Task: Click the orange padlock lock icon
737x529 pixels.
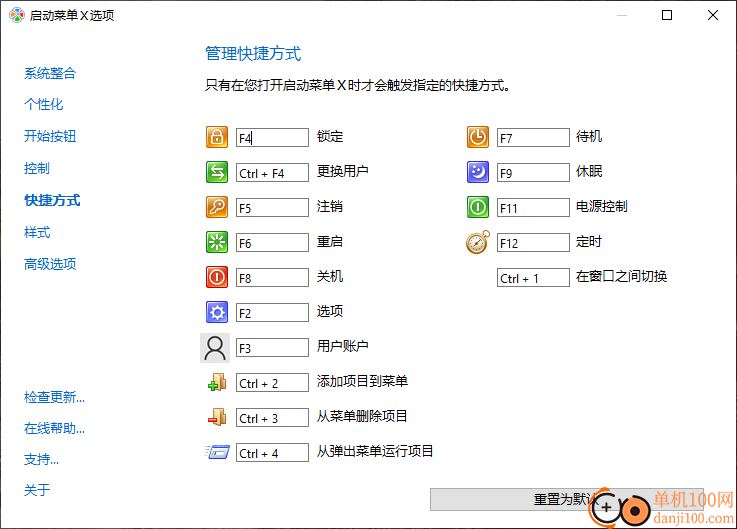Action: (217, 137)
